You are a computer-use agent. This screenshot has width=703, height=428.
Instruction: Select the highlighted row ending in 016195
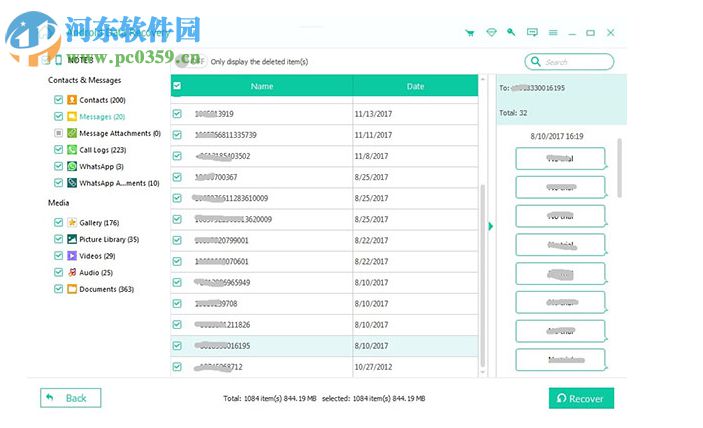click(x=324, y=346)
